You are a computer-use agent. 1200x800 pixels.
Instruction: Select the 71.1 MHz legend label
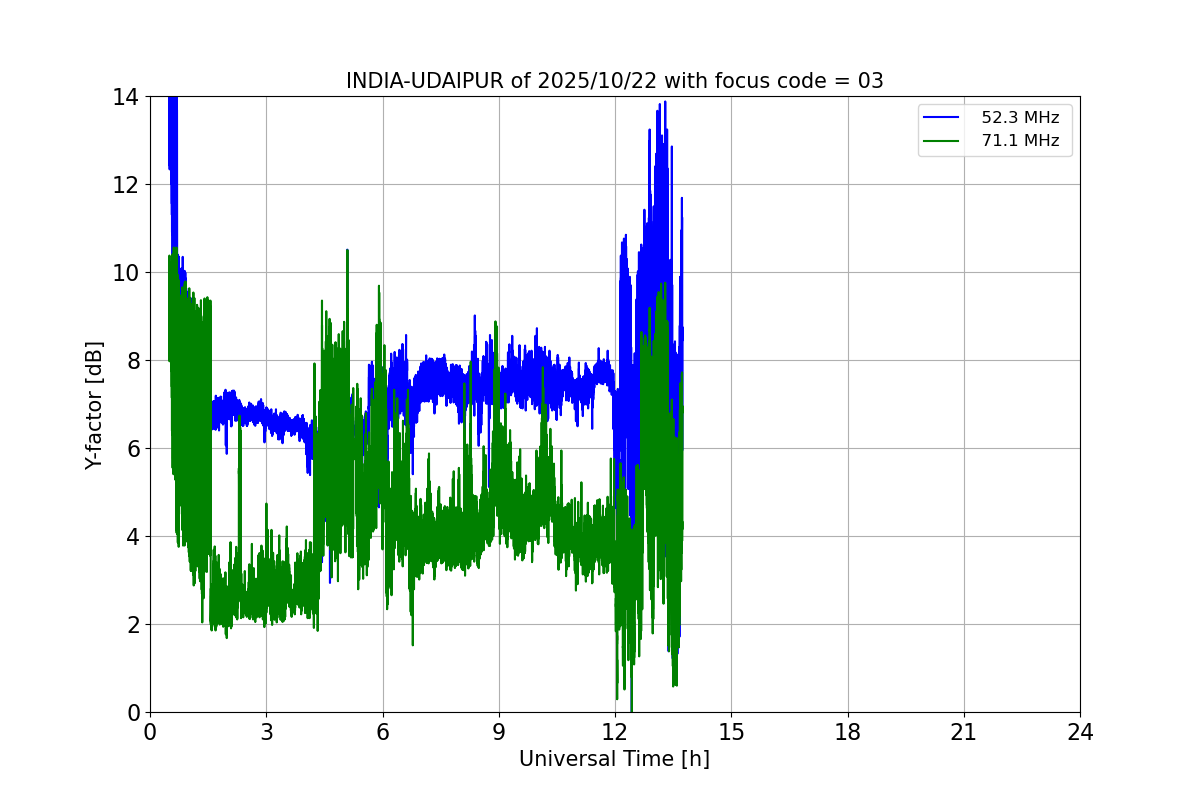pyautogui.click(x=1020, y=141)
